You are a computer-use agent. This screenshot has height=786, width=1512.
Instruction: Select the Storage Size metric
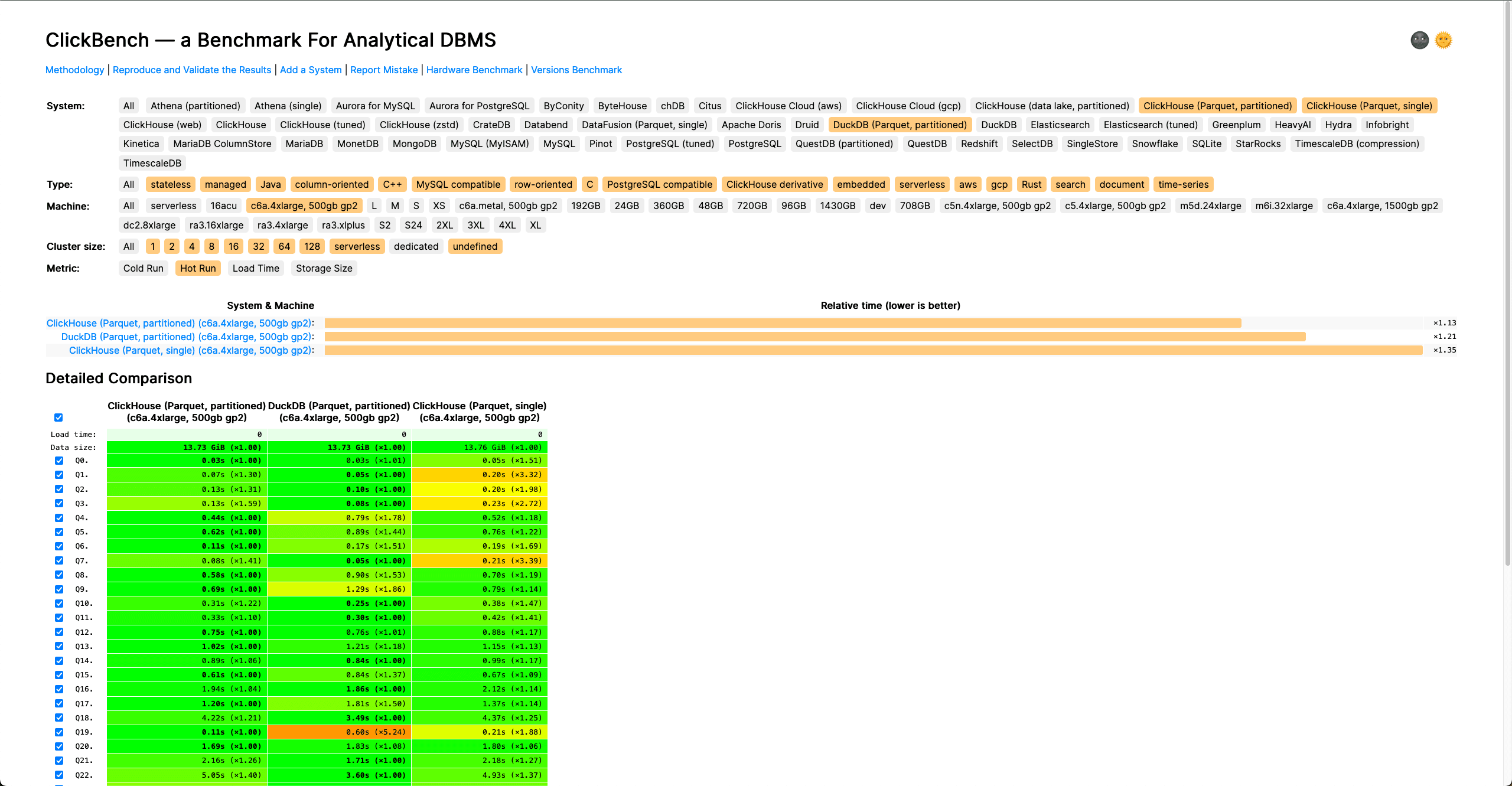tap(324, 268)
